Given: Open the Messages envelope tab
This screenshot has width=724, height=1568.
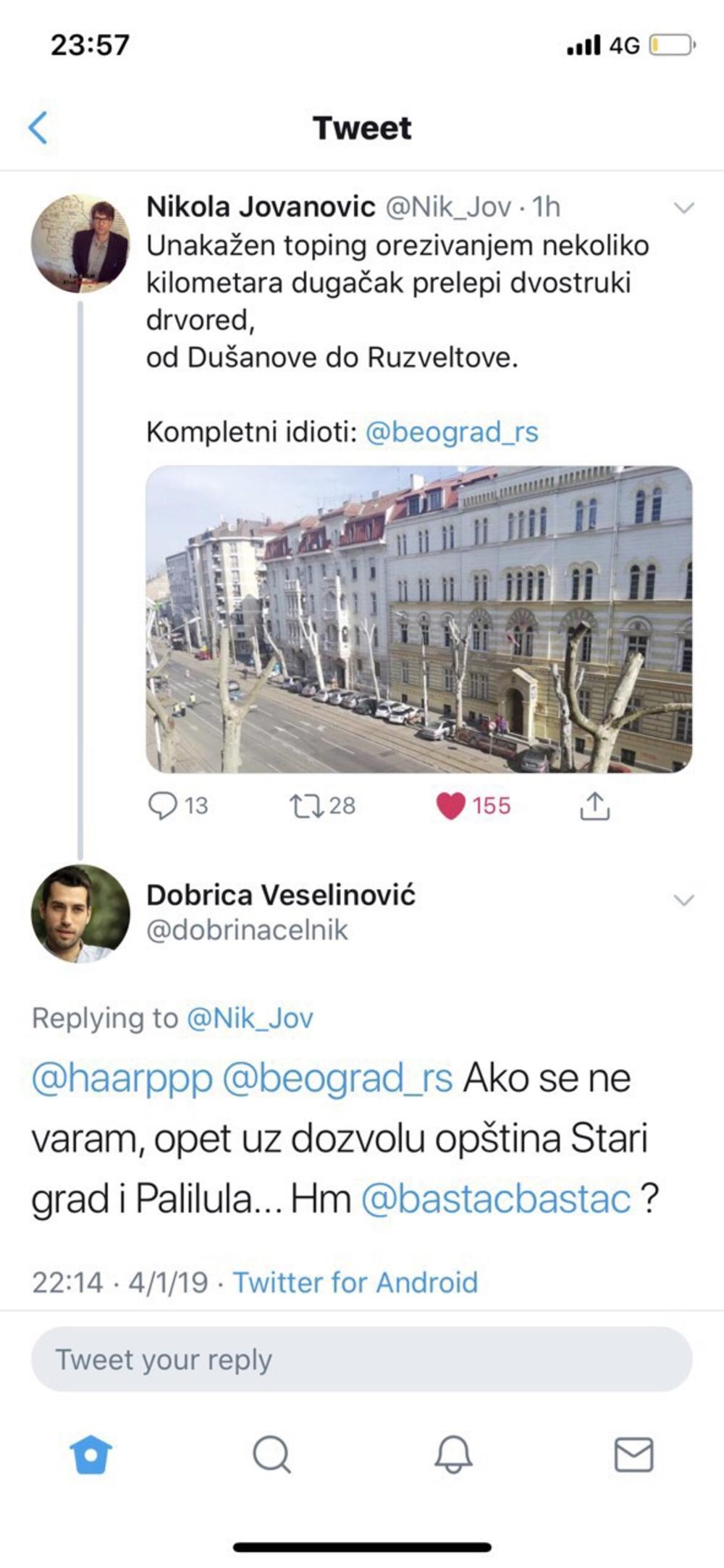Looking at the screenshot, I should click(x=633, y=1454).
